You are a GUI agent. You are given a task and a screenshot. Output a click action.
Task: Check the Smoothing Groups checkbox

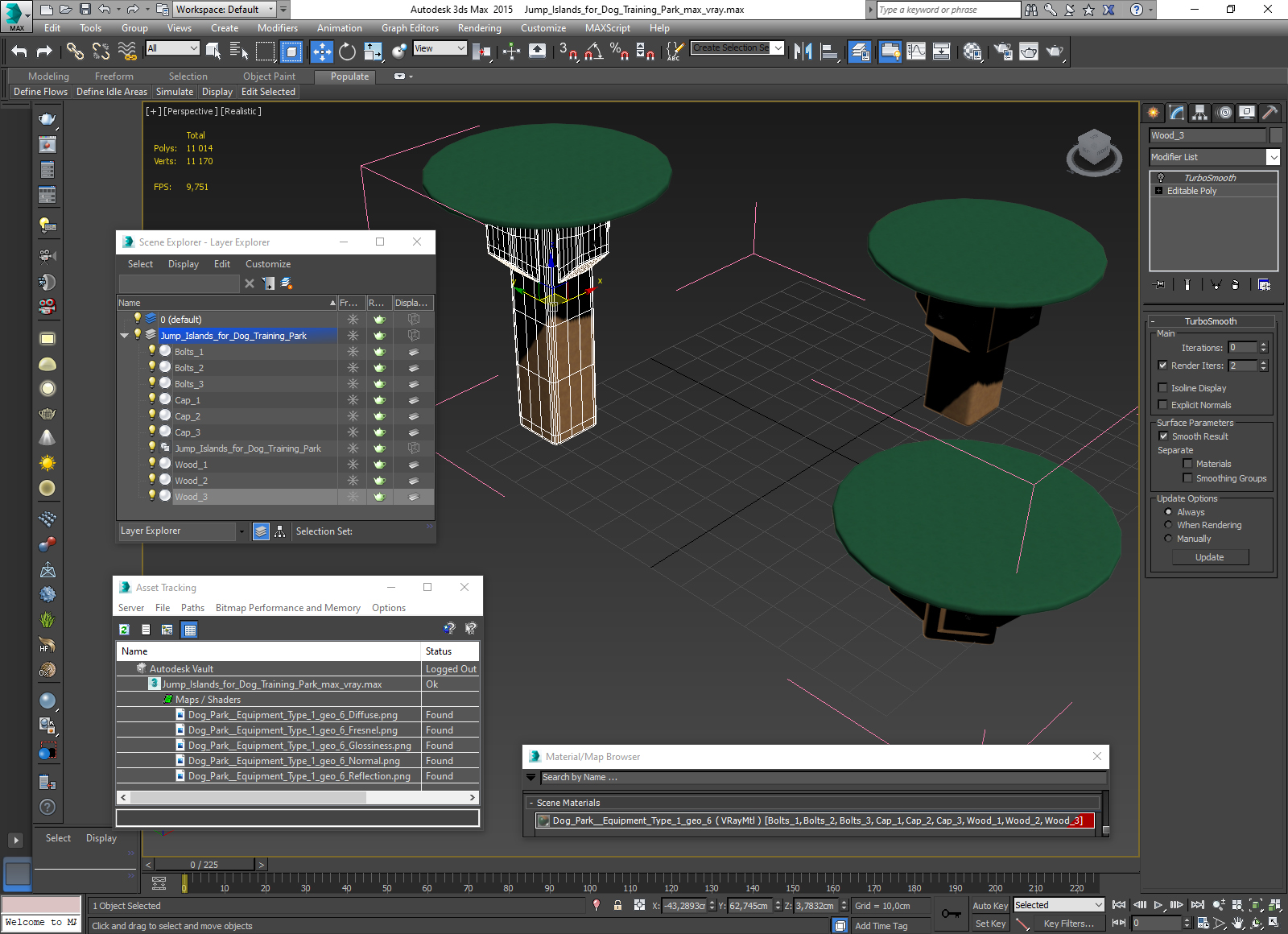1187,478
